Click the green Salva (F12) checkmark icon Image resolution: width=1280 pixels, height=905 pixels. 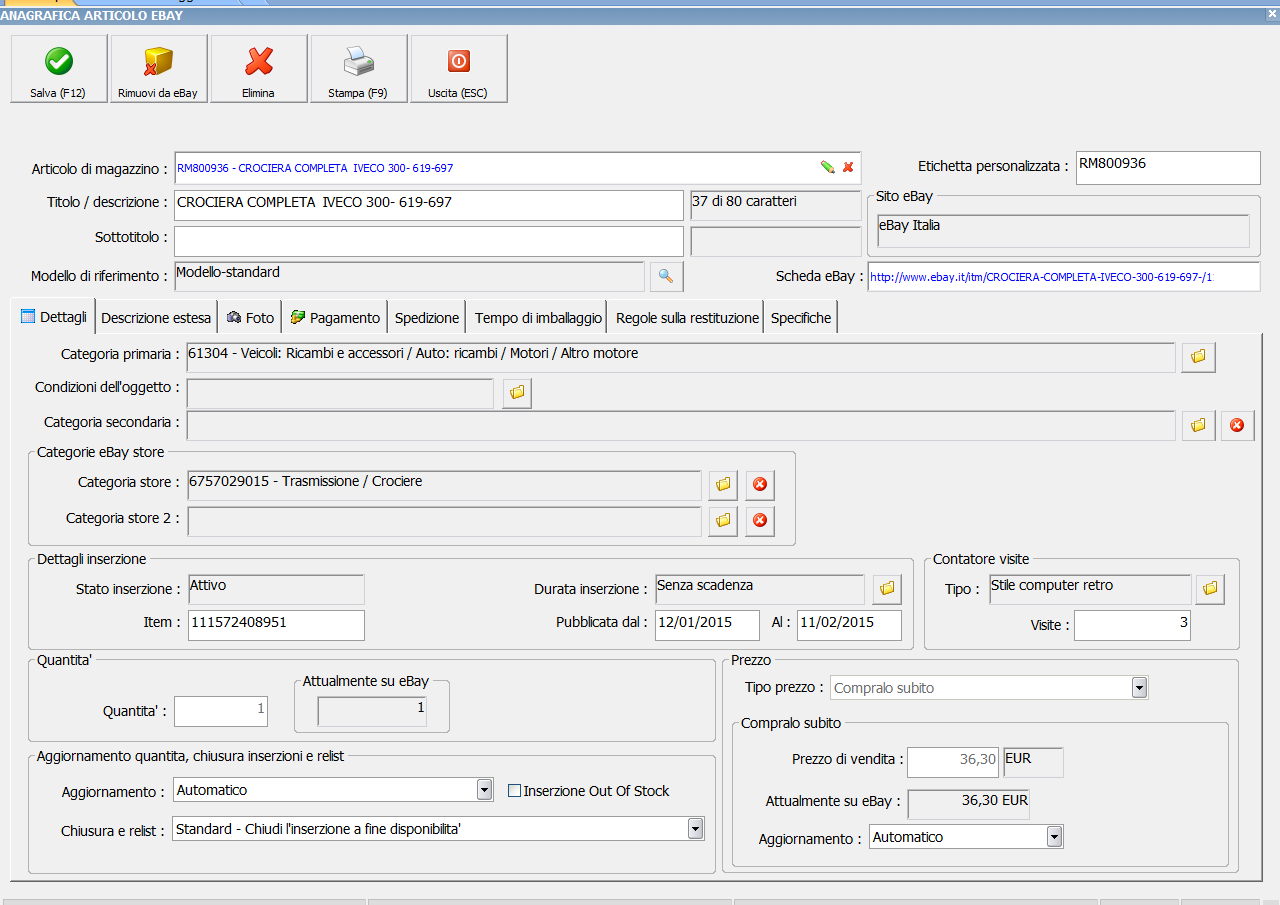point(59,63)
